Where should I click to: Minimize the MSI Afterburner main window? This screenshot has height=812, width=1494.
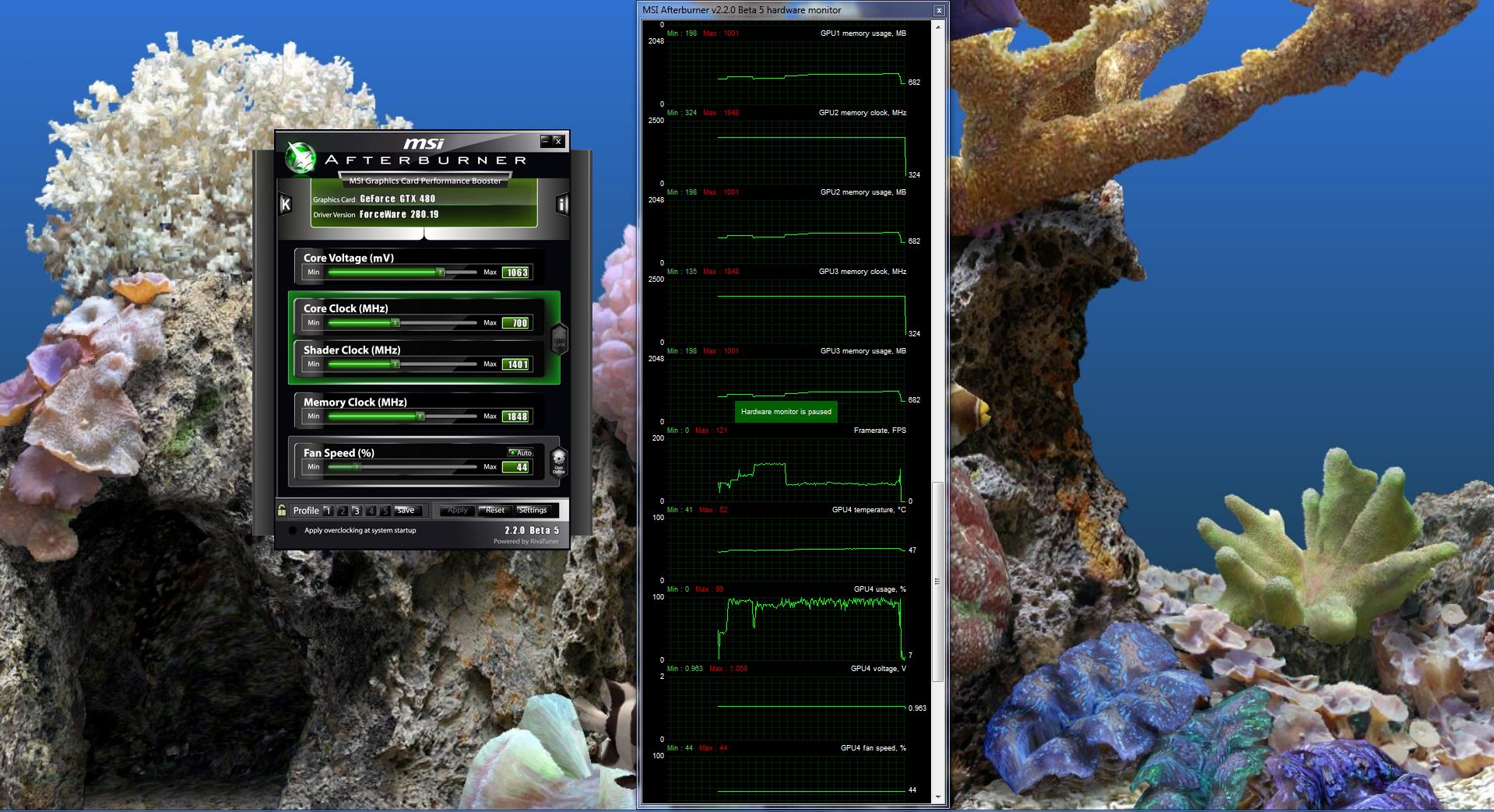point(545,141)
